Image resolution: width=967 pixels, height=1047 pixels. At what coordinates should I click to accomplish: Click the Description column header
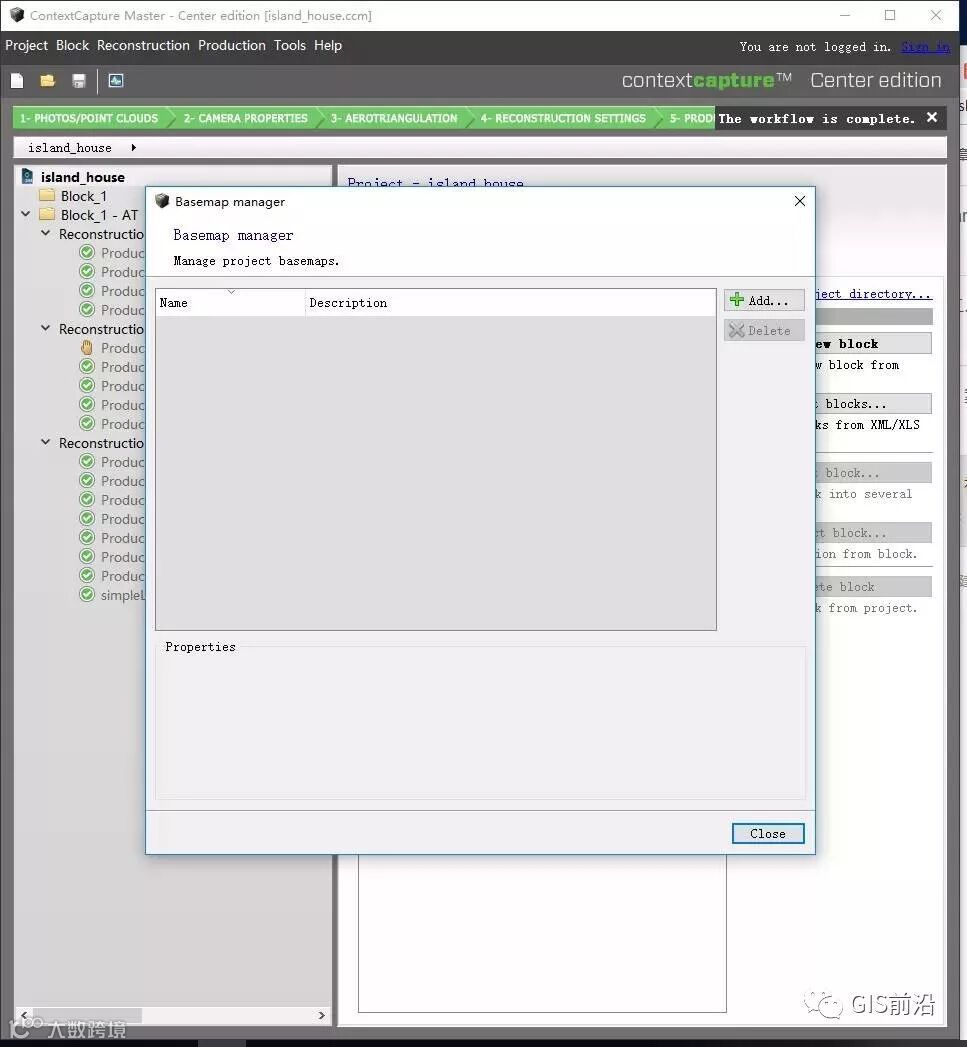point(510,302)
